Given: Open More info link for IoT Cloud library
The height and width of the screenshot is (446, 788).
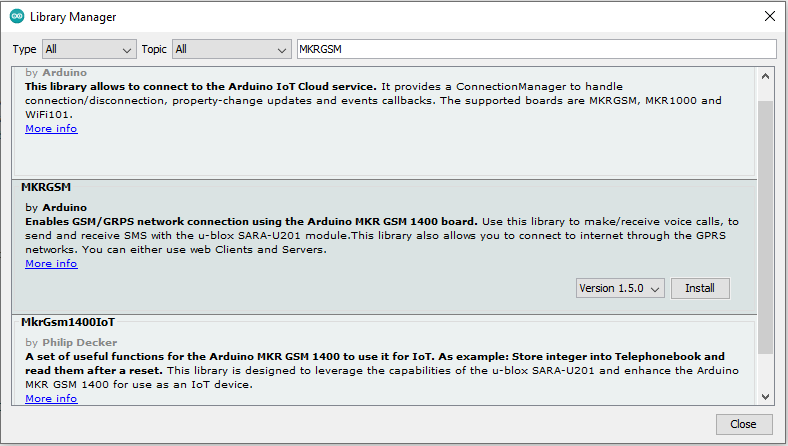Looking at the screenshot, I should click(x=51, y=129).
